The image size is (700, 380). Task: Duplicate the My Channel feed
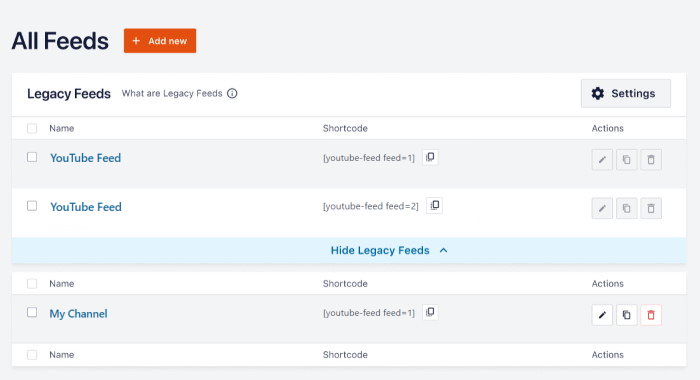click(x=627, y=315)
